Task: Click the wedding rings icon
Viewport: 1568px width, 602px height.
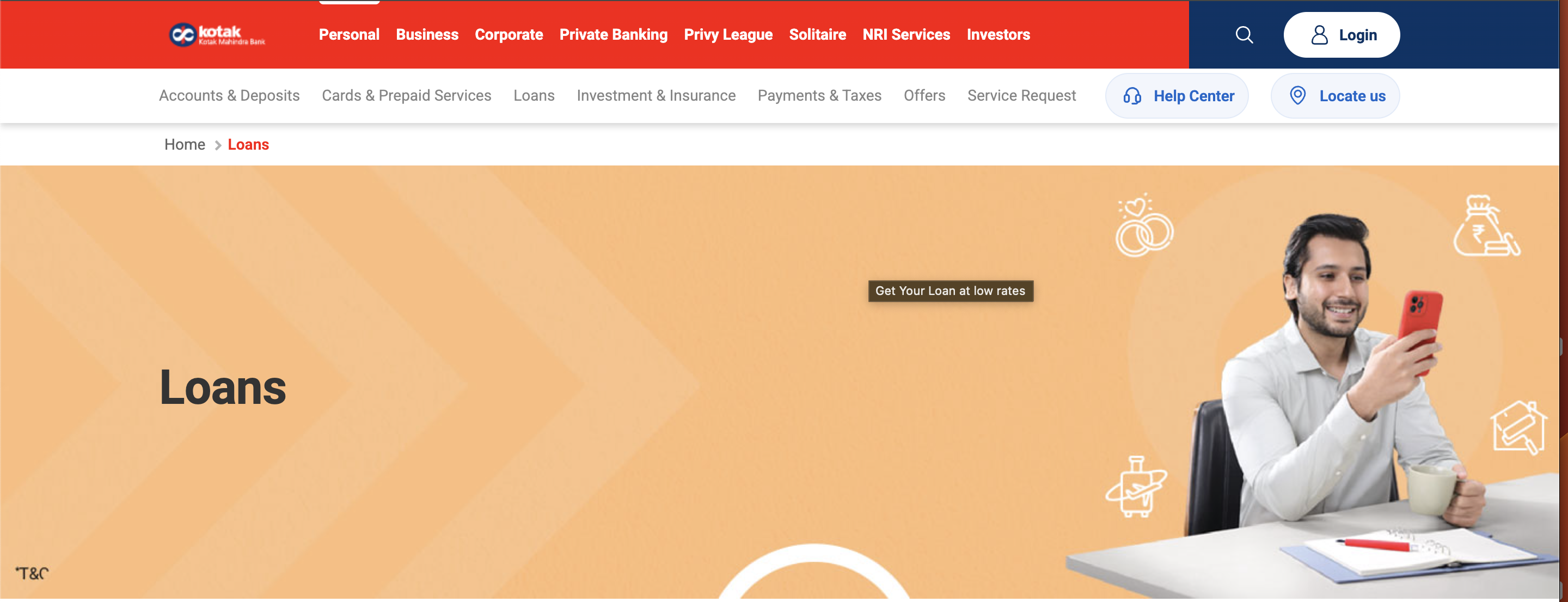Action: coord(1144,225)
